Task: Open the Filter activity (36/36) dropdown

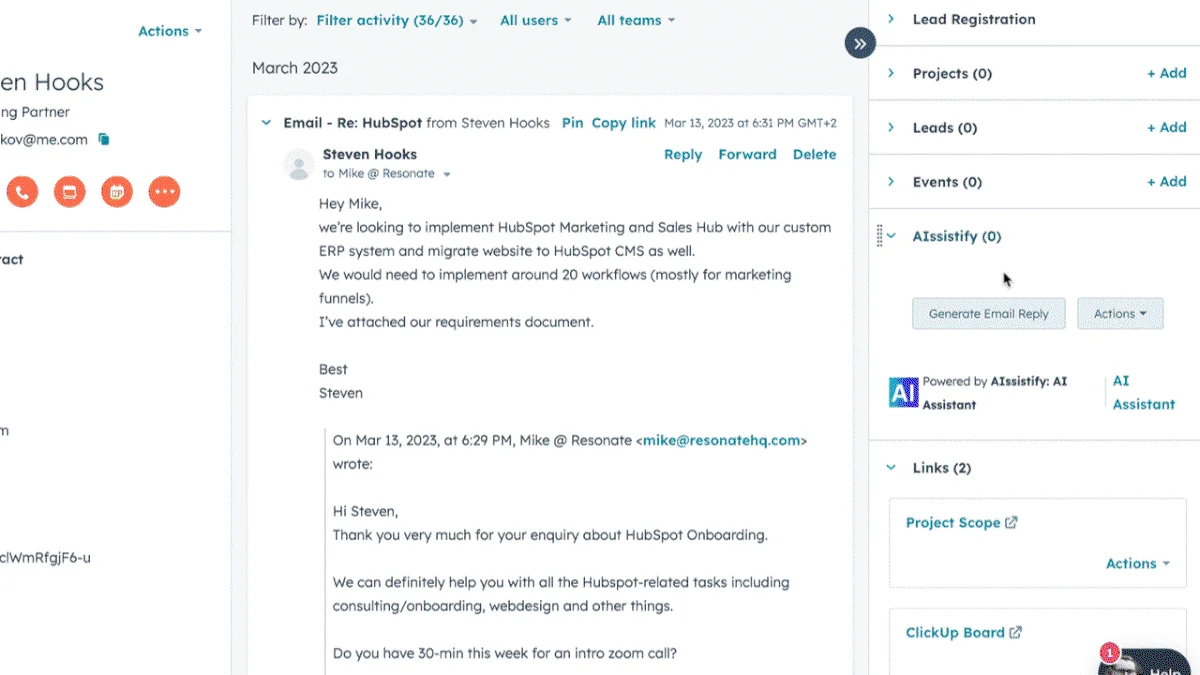Action: coord(397,20)
